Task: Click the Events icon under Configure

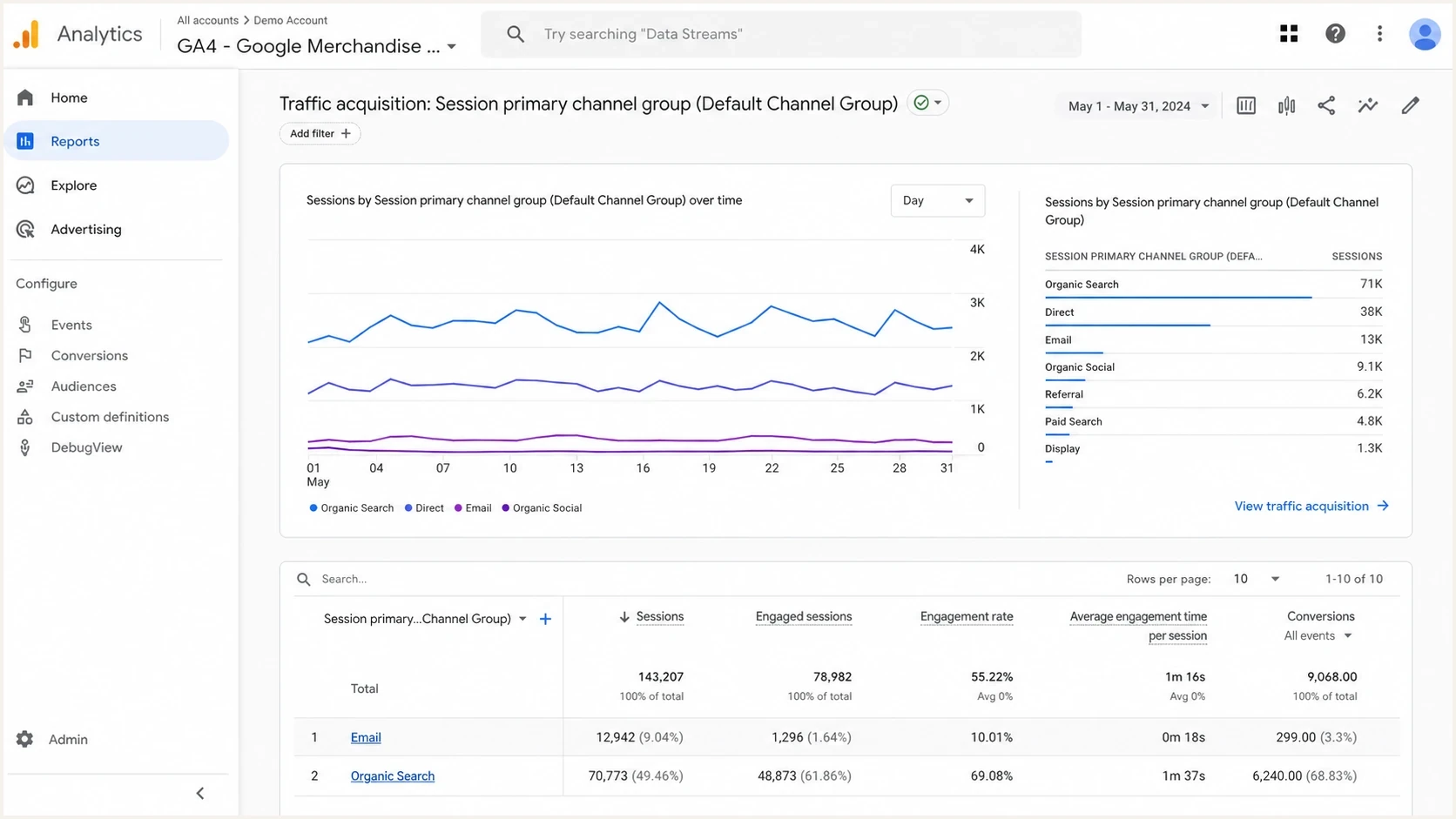Action: click(25, 325)
